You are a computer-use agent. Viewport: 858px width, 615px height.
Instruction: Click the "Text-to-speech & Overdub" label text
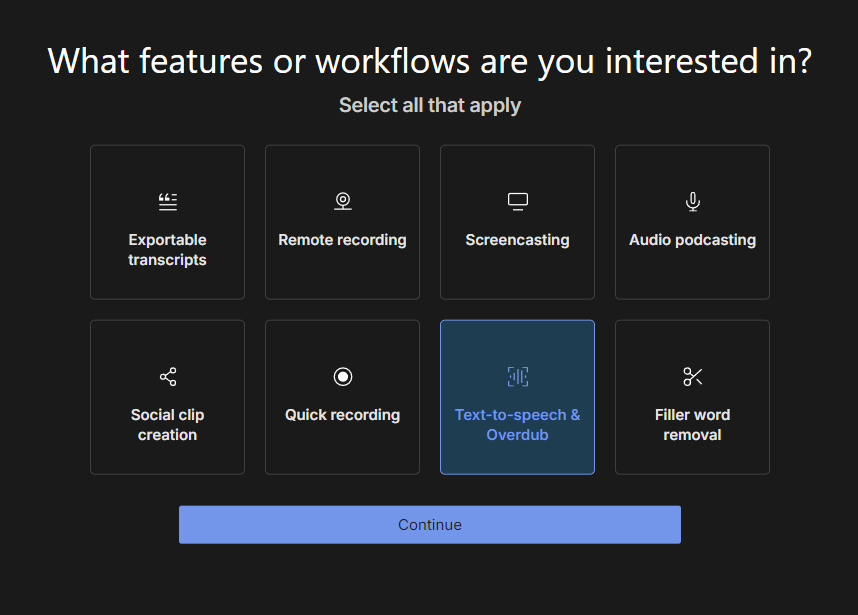coord(517,425)
